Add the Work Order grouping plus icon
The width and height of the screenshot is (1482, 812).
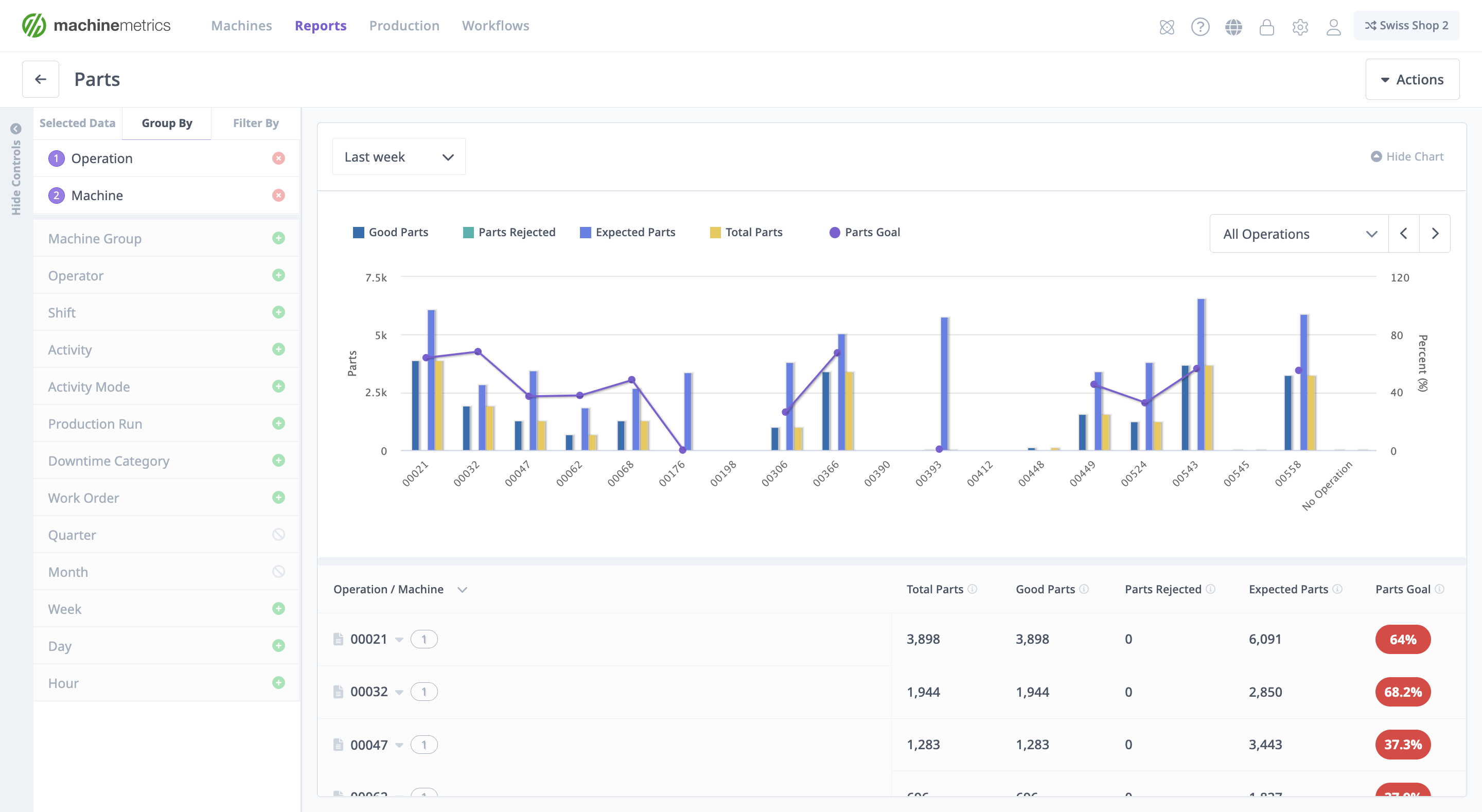tap(278, 497)
